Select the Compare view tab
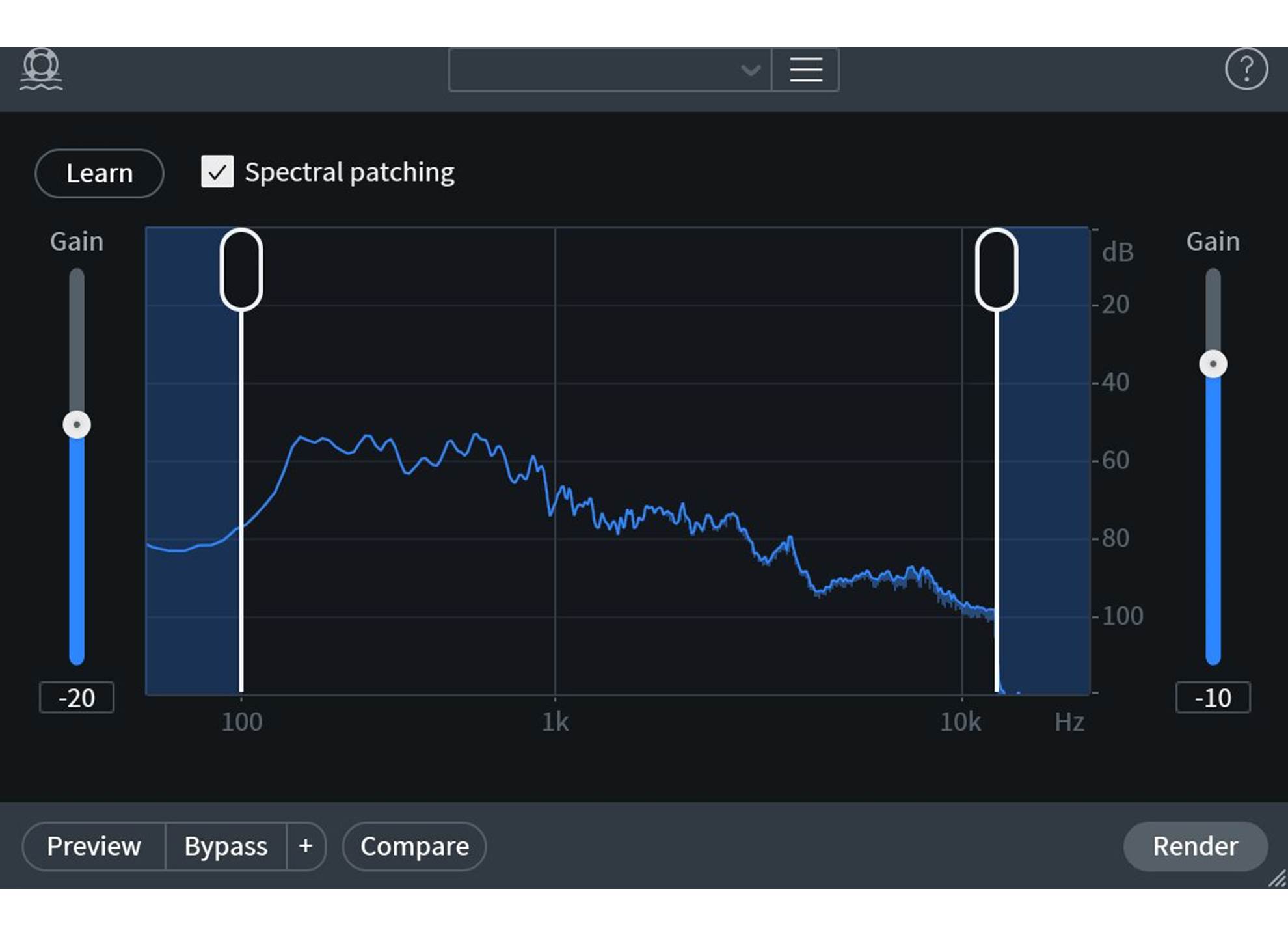 [x=413, y=846]
